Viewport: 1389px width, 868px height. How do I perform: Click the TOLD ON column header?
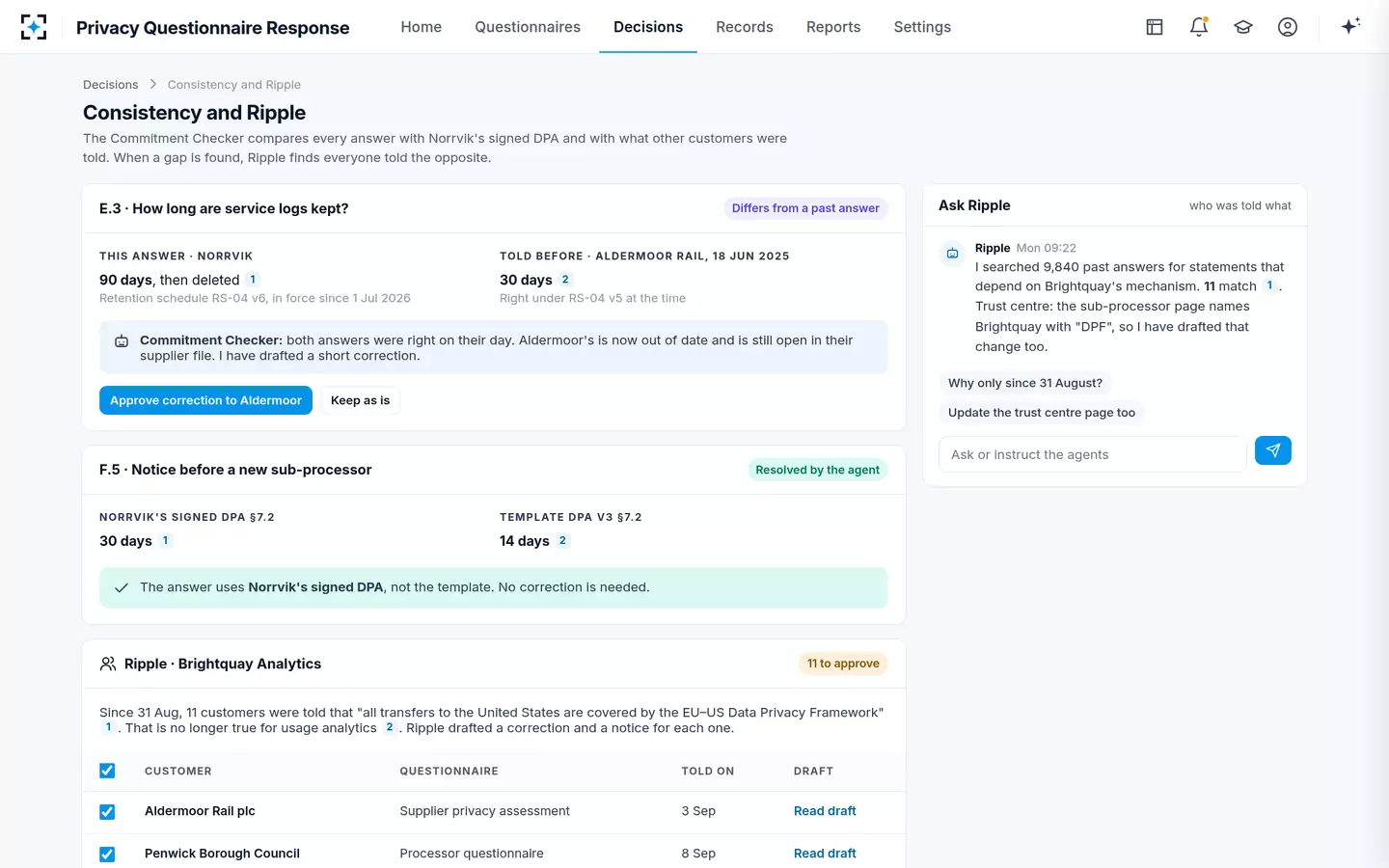708,772
